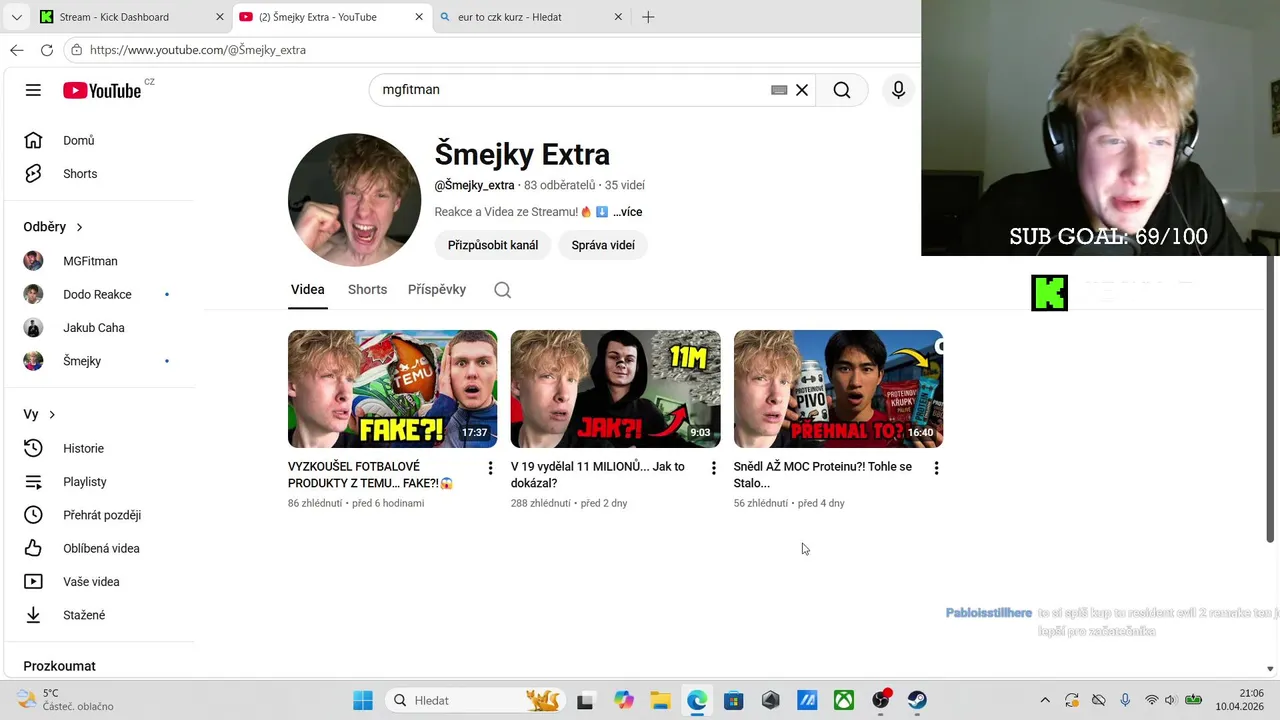Image resolution: width=1280 pixels, height=720 pixels.
Task: Click the browser address bar URL
Action: point(198,50)
